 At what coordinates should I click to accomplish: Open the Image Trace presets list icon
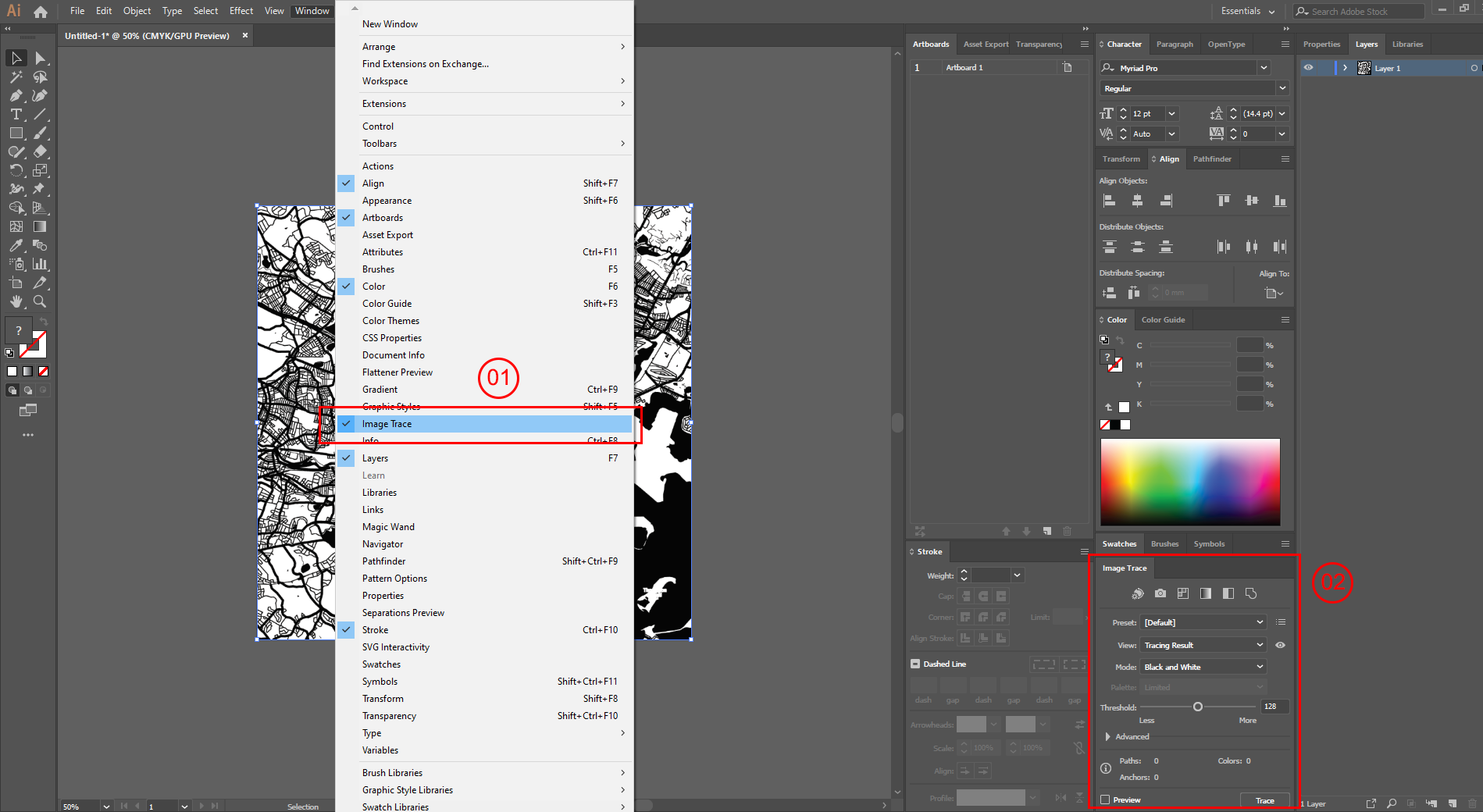click(x=1282, y=622)
